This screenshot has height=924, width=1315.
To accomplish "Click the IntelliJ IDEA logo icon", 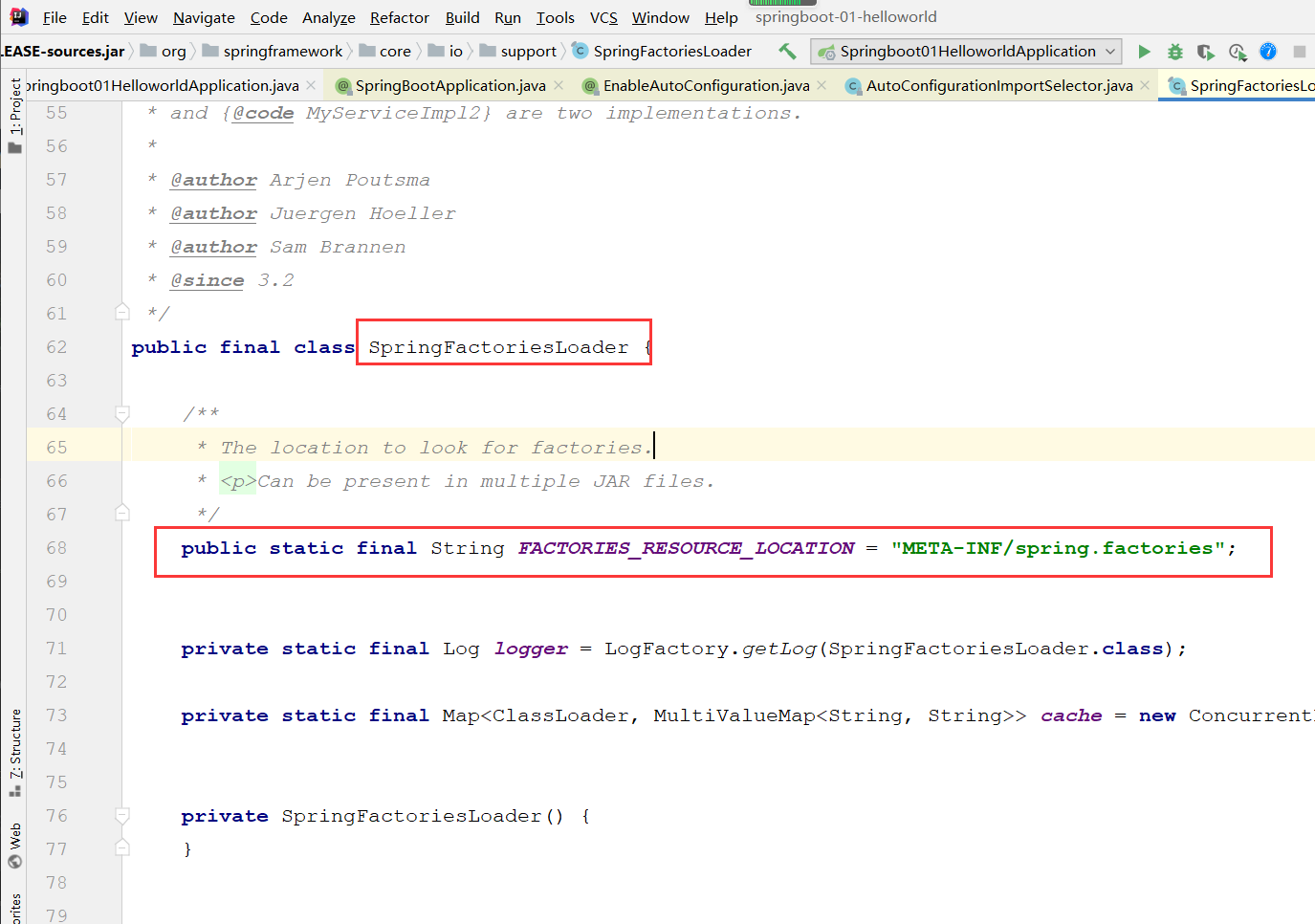I will pyautogui.click(x=18, y=16).
